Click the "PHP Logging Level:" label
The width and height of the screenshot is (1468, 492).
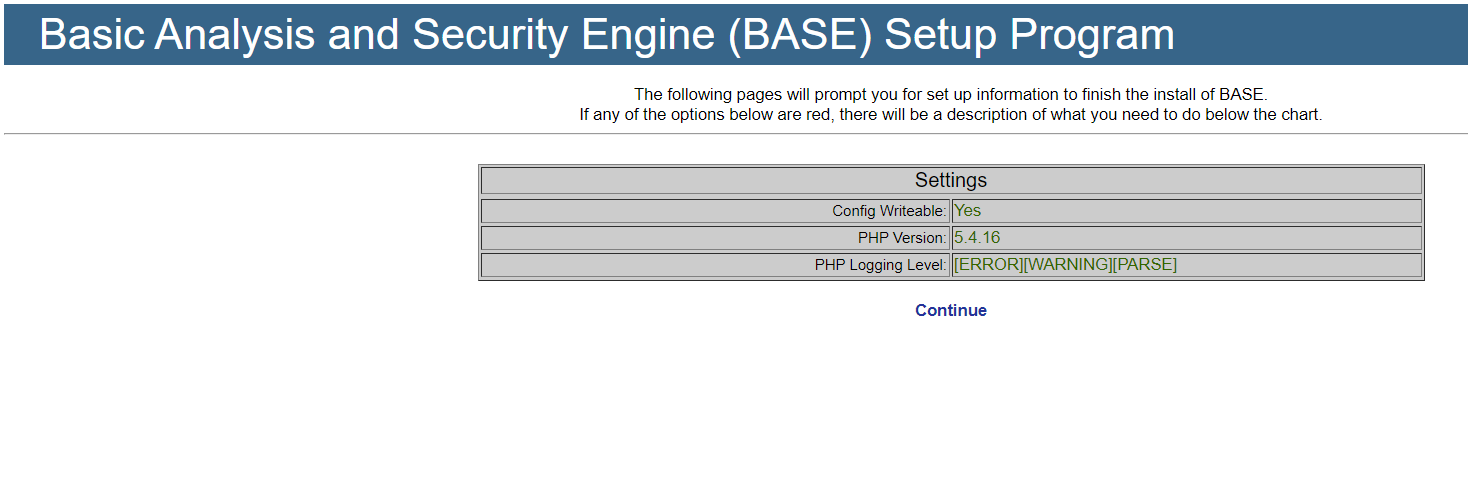pyautogui.click(x=880, y=265)
